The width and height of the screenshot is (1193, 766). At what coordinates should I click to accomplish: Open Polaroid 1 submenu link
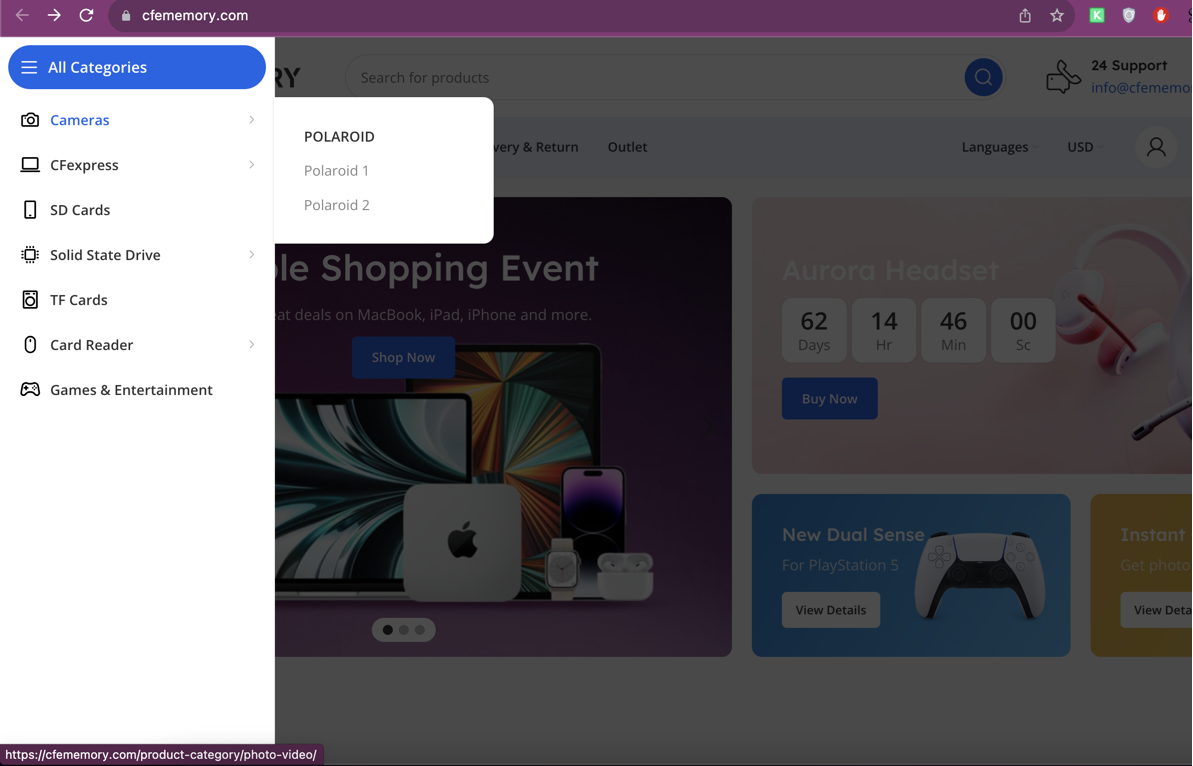coord(336,170)
